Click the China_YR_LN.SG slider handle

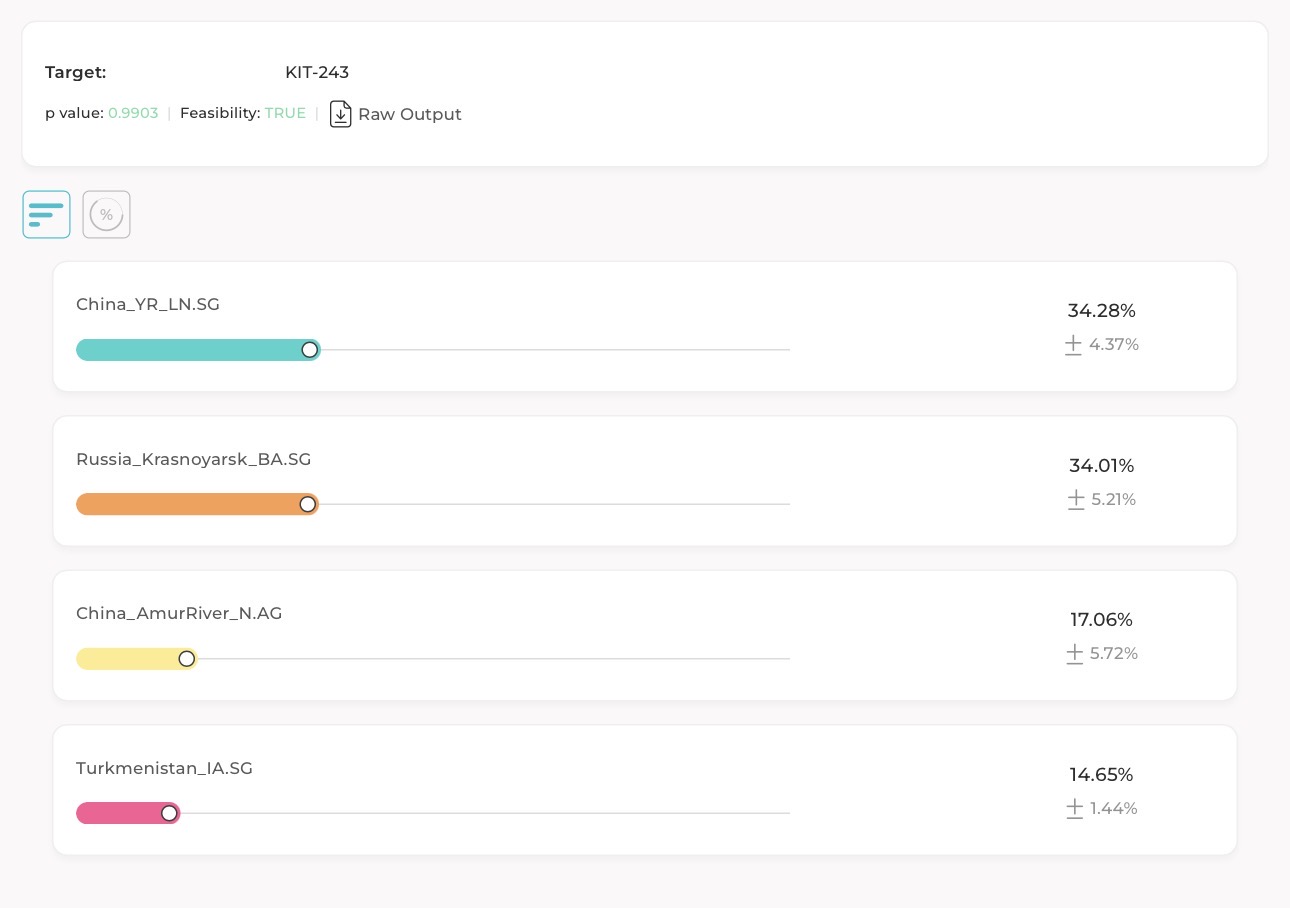[x=310, y=350]
